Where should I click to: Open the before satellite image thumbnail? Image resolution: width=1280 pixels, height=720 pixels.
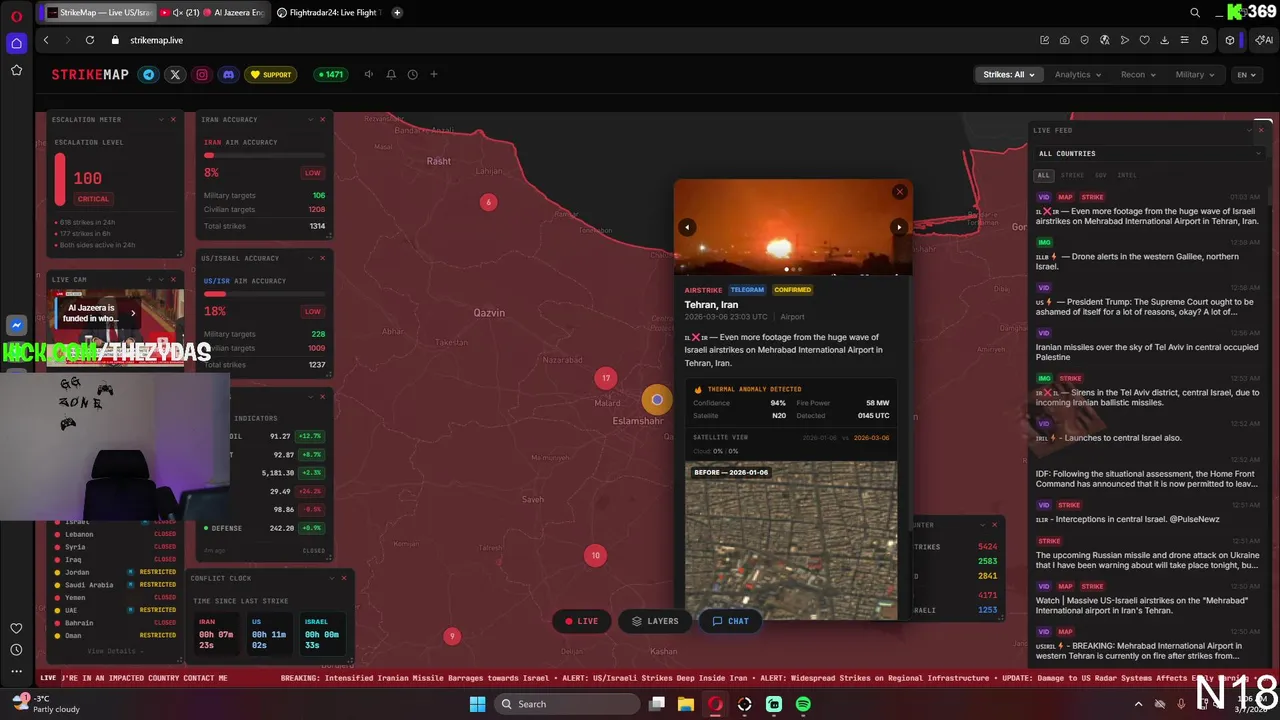pos(791,540)
